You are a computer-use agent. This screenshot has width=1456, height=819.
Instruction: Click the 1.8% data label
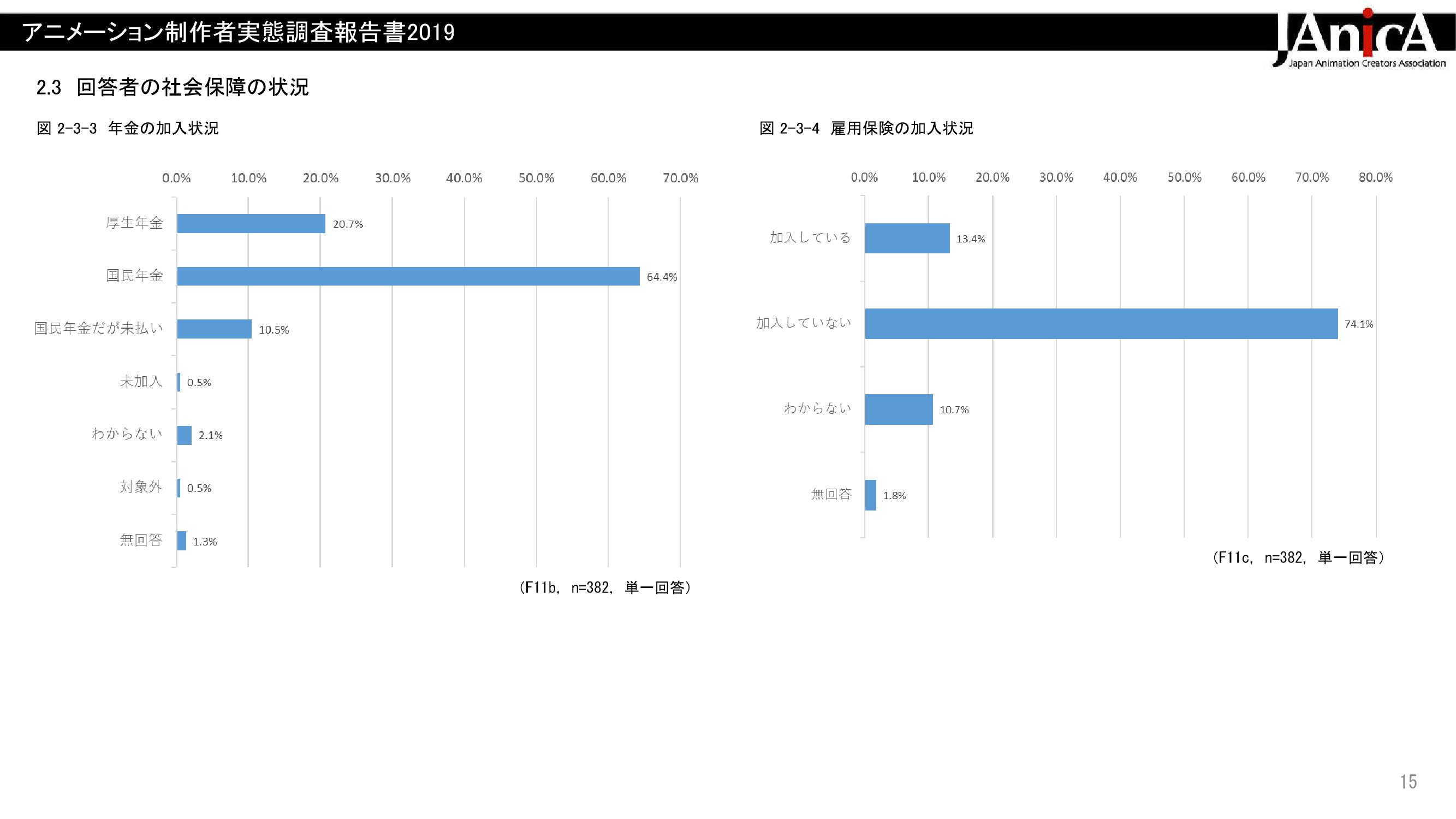pyautogui.click(x=895, y=496)
